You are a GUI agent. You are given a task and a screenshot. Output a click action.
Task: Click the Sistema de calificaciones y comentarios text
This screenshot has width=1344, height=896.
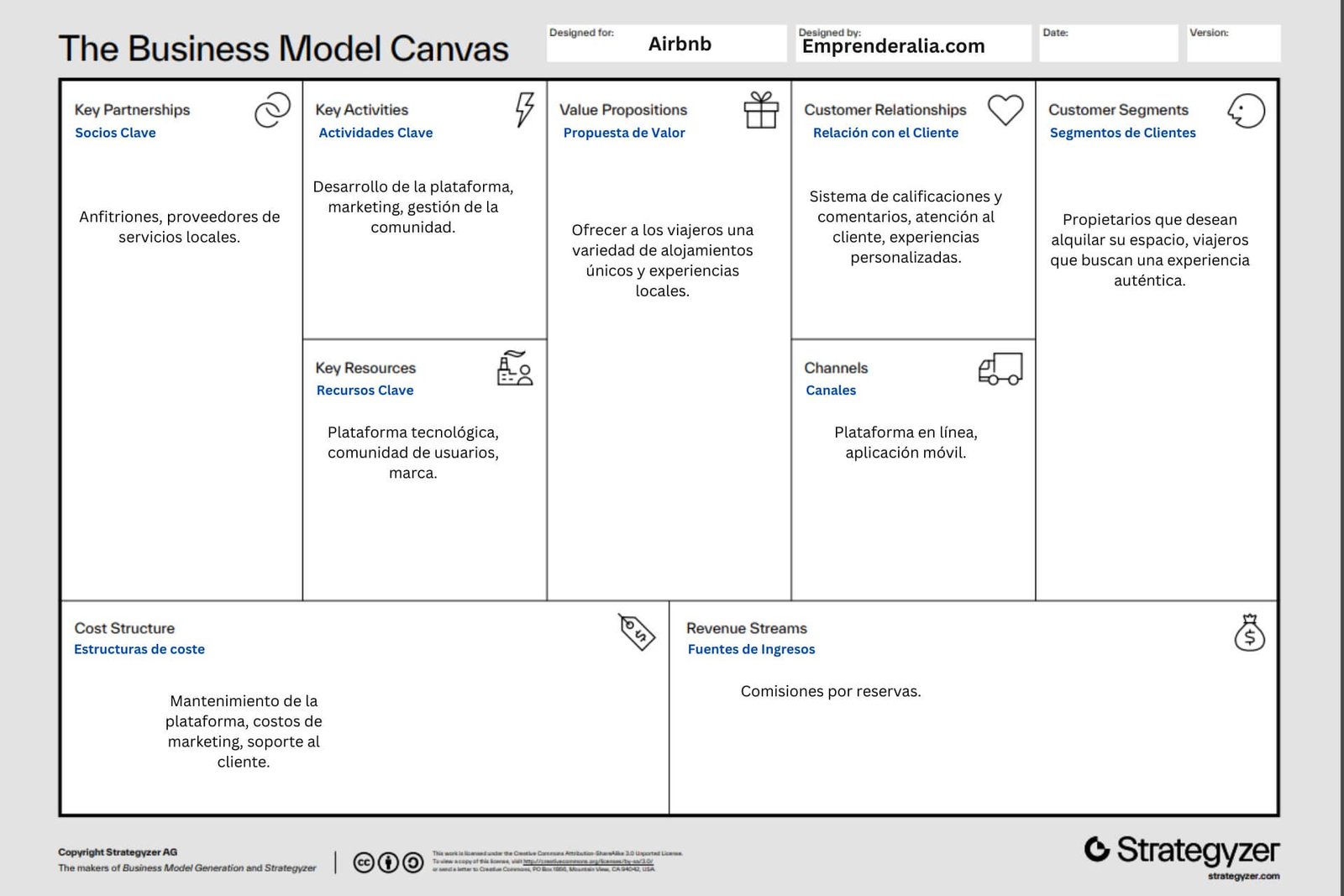(906, 227)
